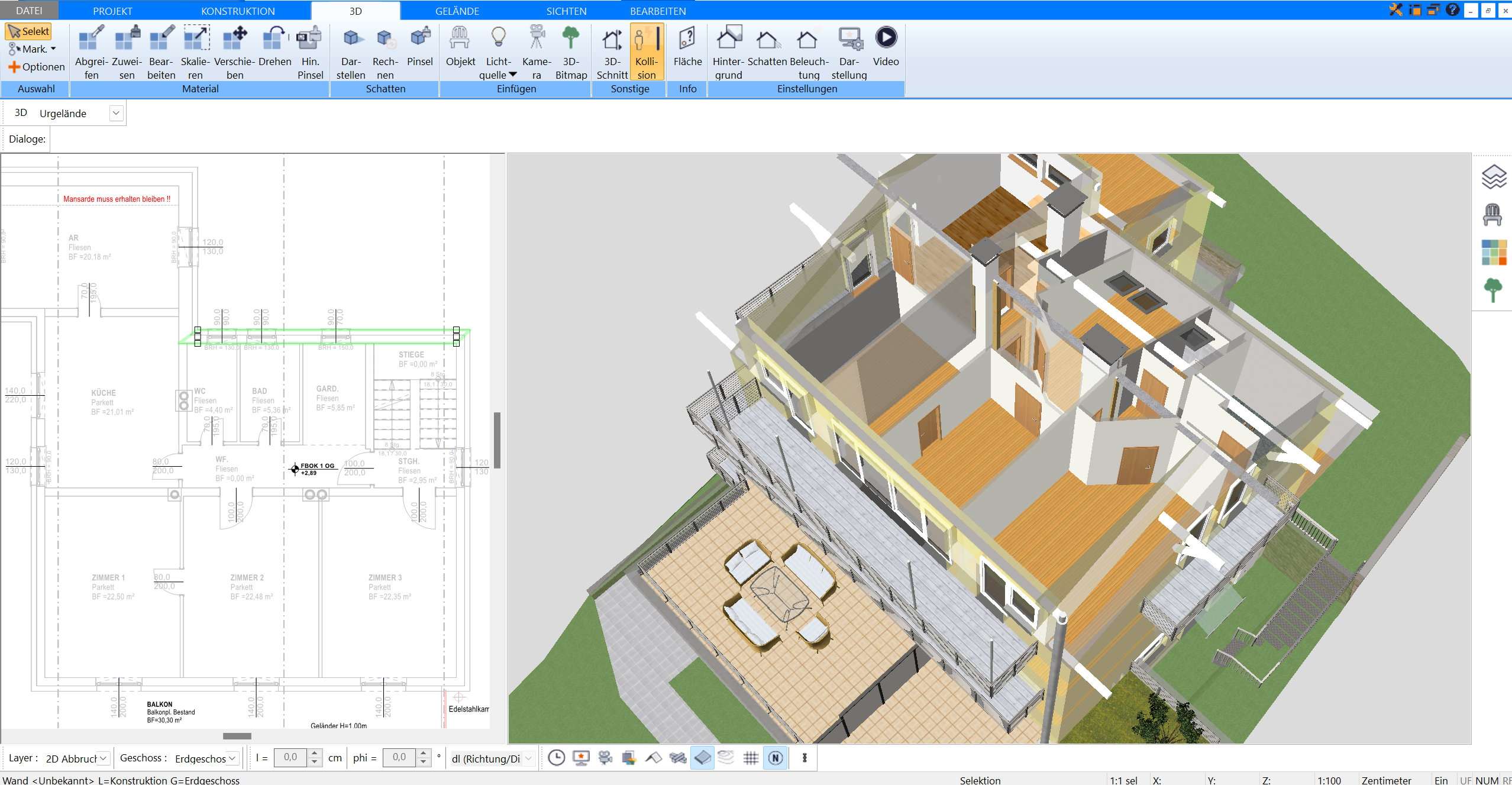This screenshot has height=785, width=1512.
Task: Increase the phi angle stepper value
Action: point(423,754)
